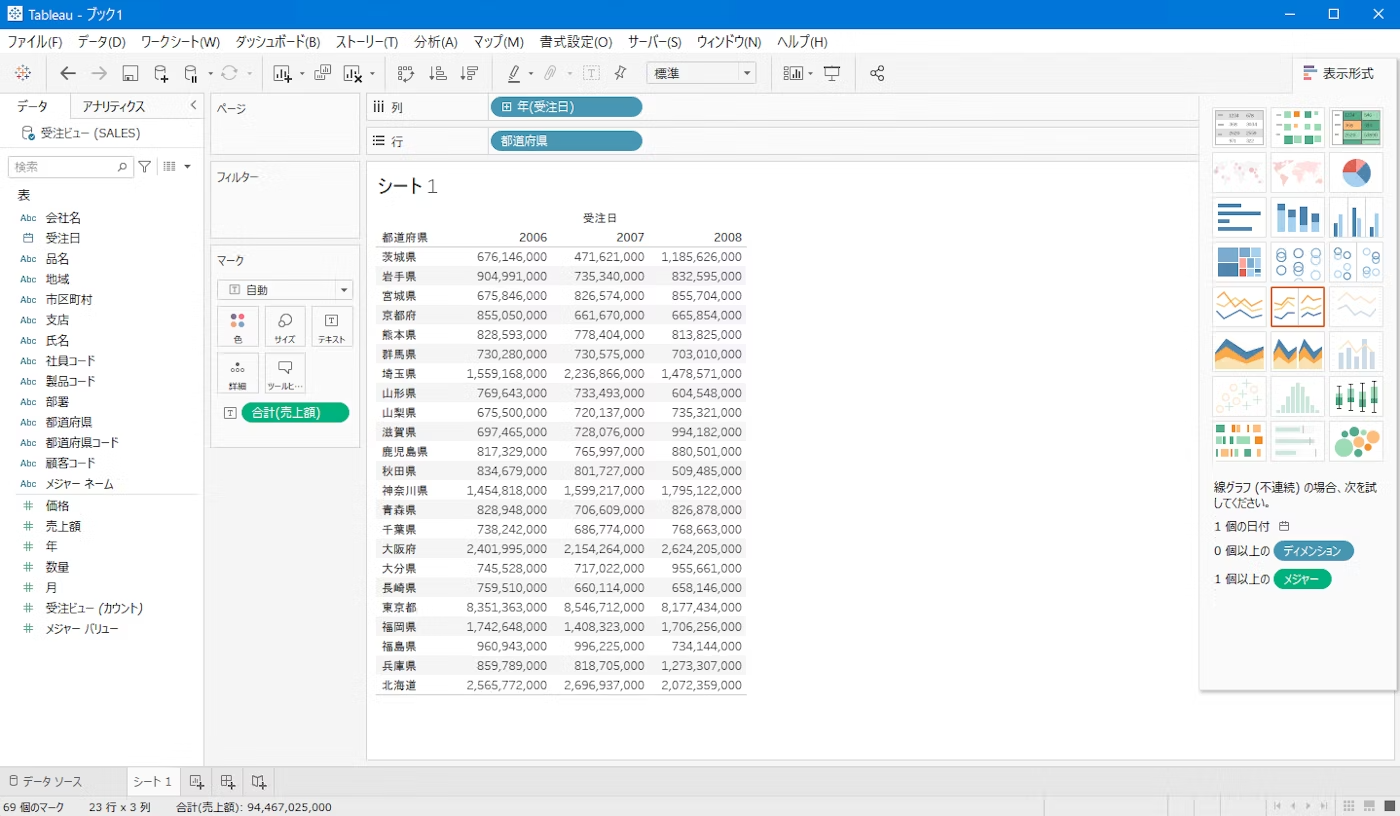Duplicate the sheet toolbar icon
The width and height of the screenshot is (1400, 816).
click(x=322, y=73)
